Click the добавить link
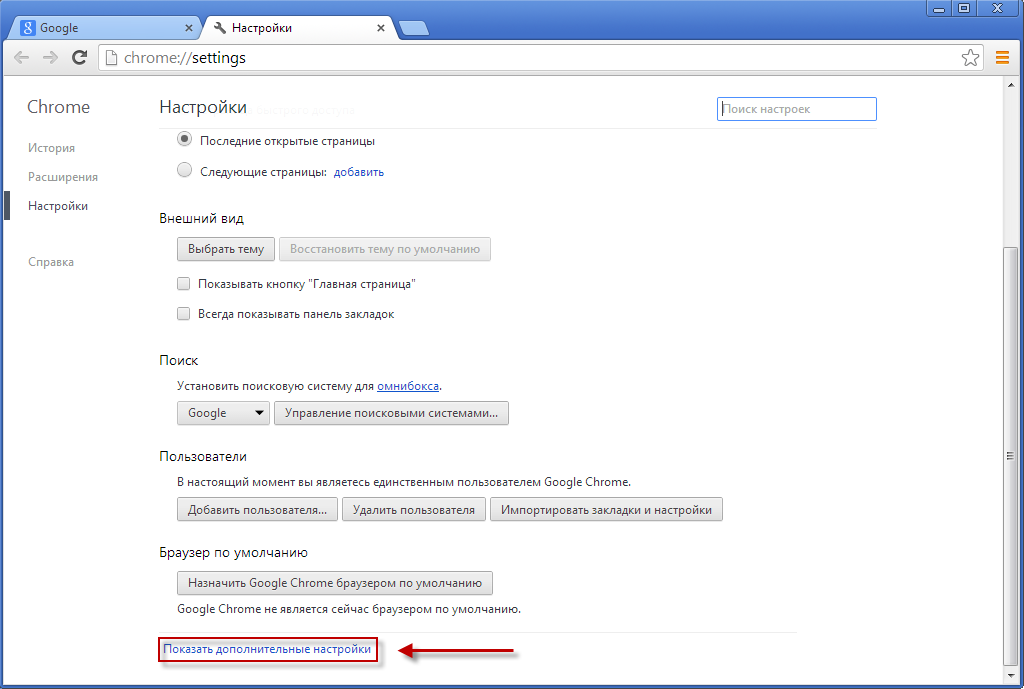Viewport: 1024px width, 689px height. [359, 172]
